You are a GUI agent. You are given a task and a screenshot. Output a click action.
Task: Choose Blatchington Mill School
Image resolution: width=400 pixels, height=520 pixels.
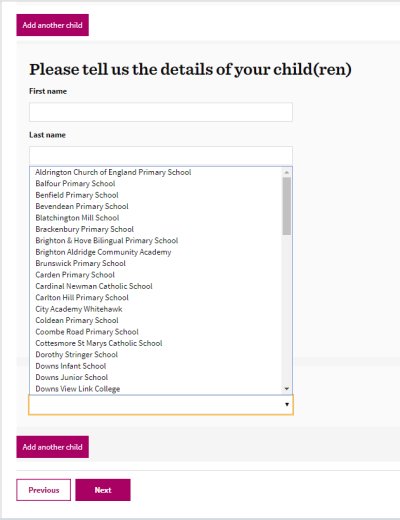click(x=156, y=218)
